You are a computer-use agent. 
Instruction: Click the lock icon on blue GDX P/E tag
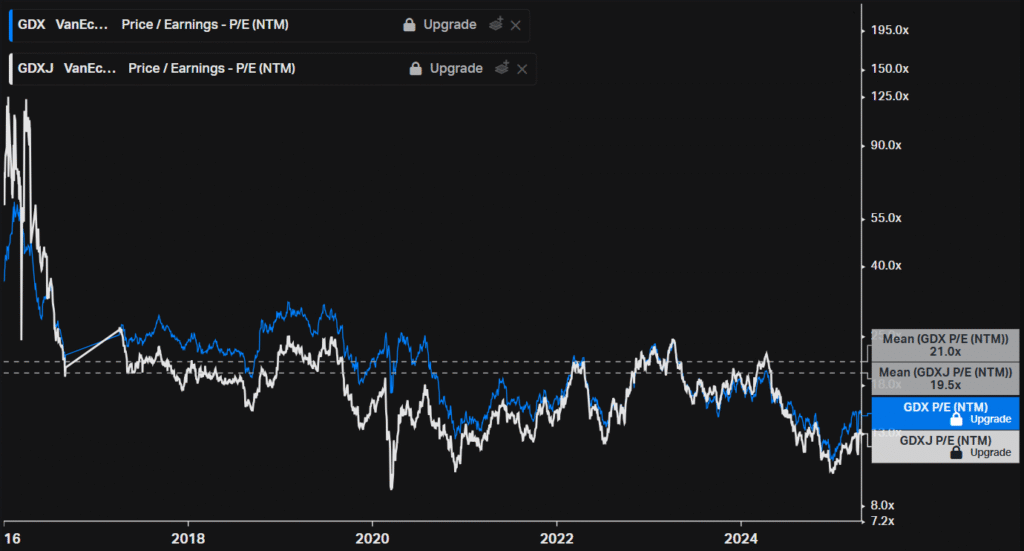956,420
